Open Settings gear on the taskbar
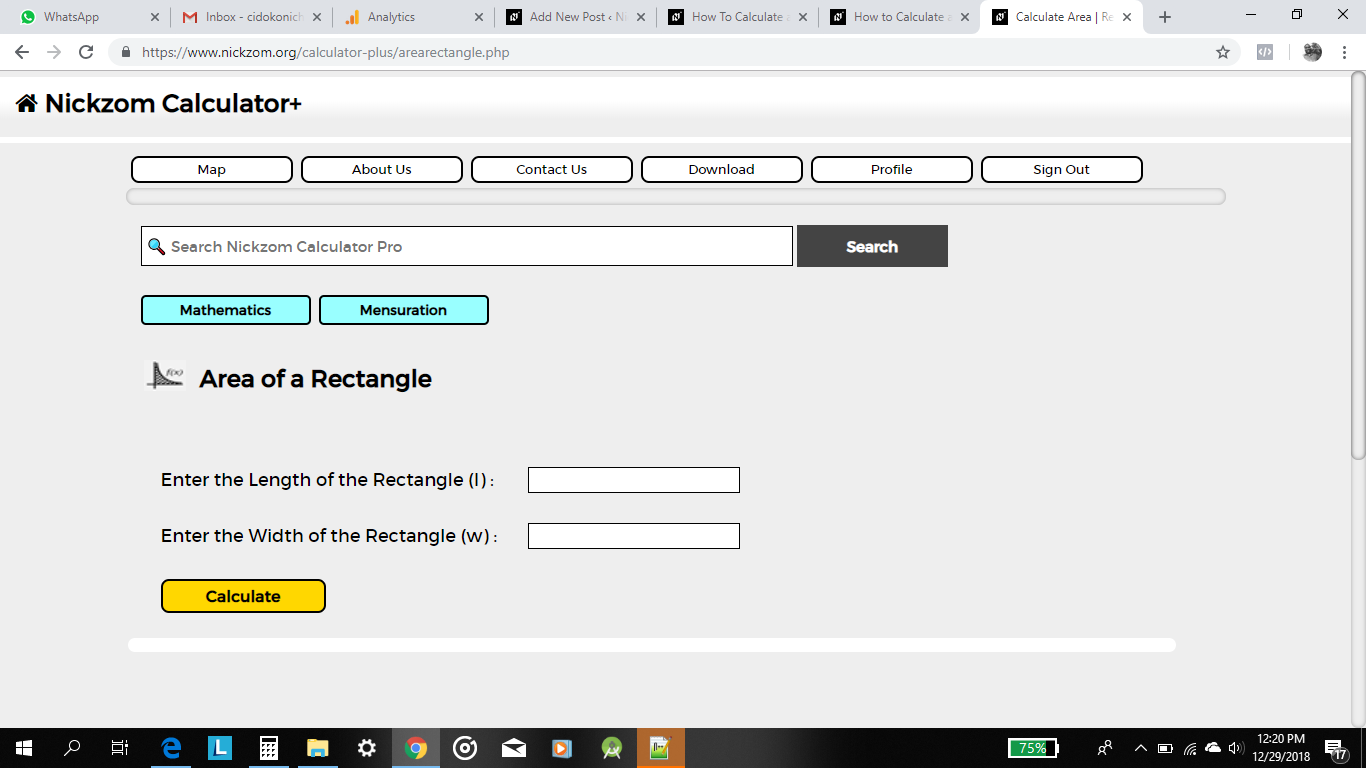Screen dimensions: 1366x768 click(x=367, y=748)
